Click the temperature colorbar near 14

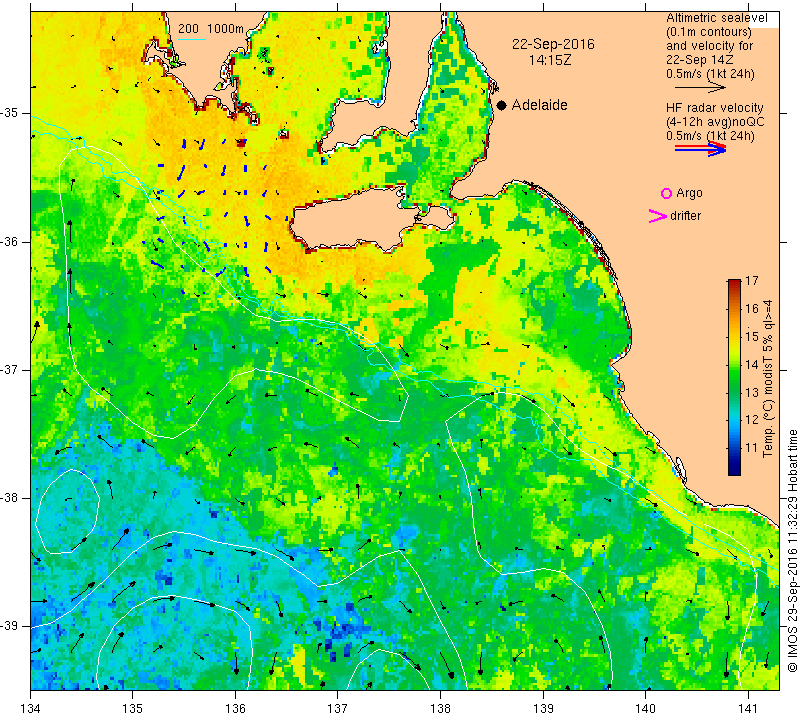[x=734, y=364]
